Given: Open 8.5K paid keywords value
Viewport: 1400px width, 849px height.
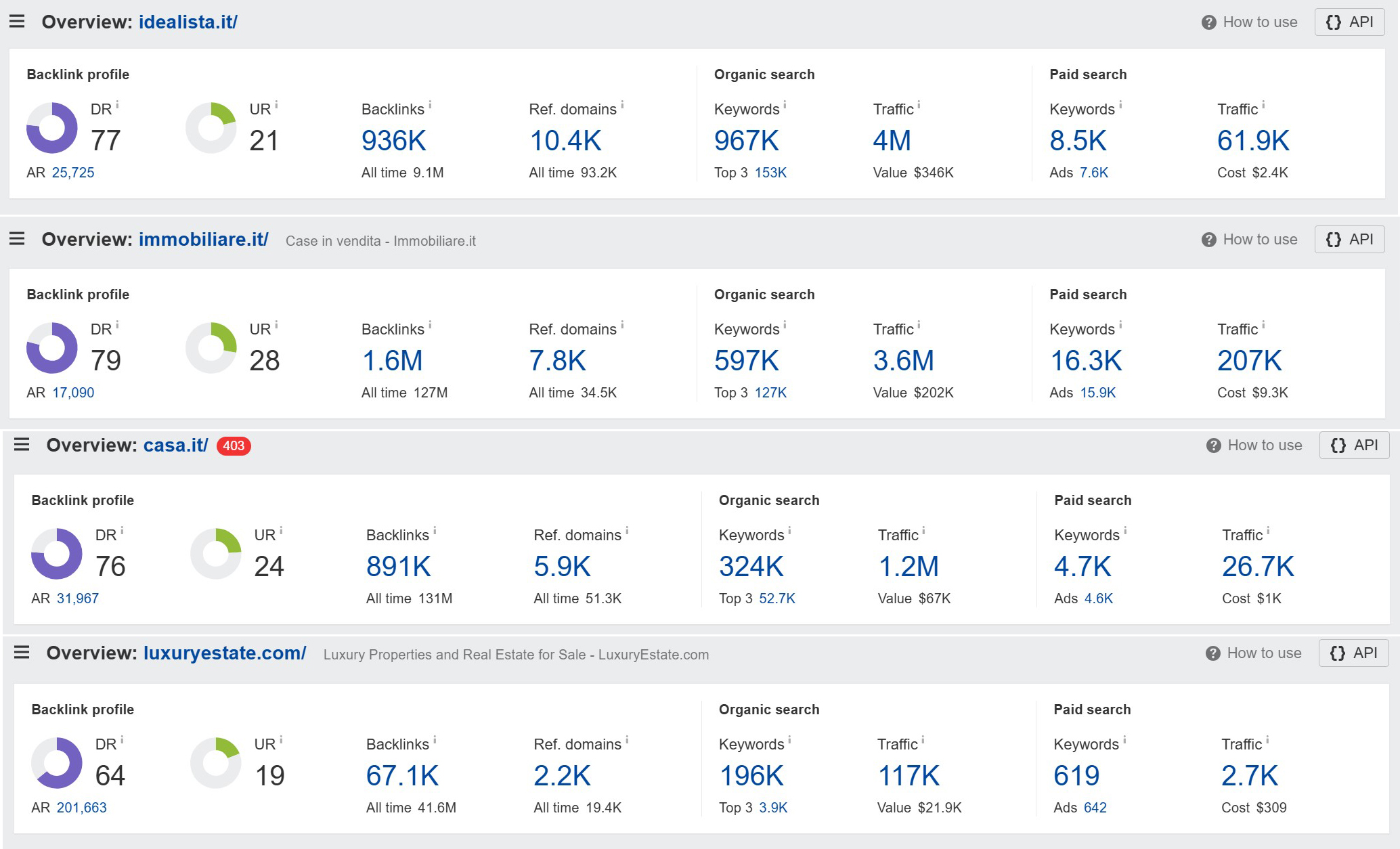Looking at the screenshot, I should pyautogui.click(x=1078, y=141).
